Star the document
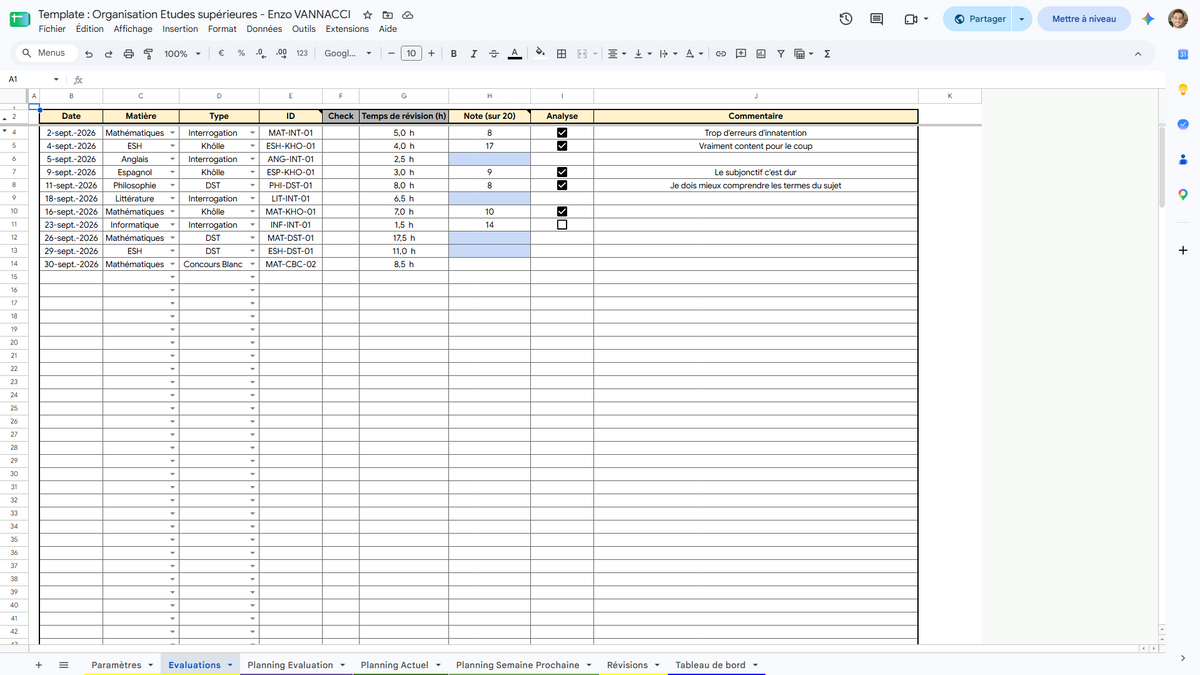This screenshot has height=675, width=1200. click(x=368, y=16)
